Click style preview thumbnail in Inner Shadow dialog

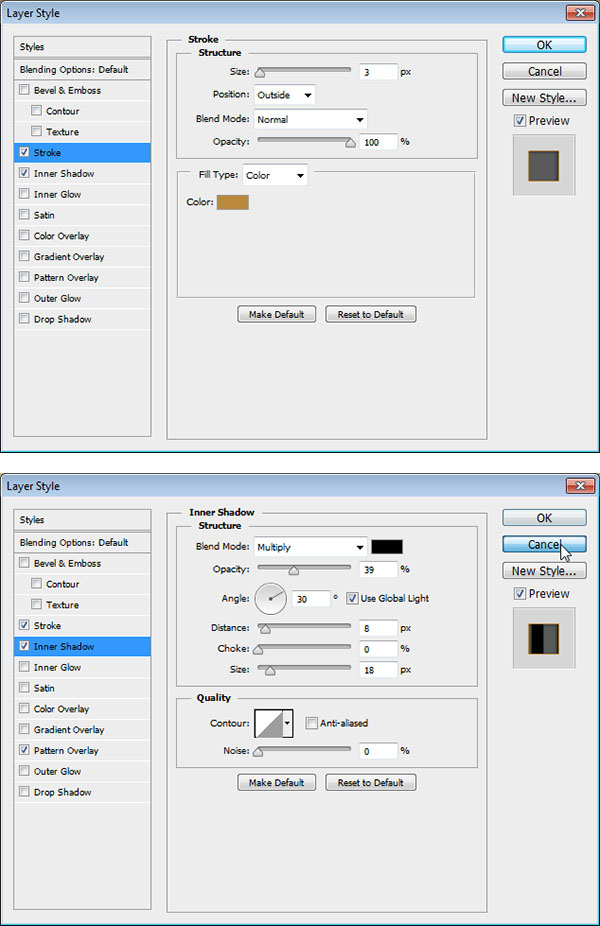[x=544, y=638]
